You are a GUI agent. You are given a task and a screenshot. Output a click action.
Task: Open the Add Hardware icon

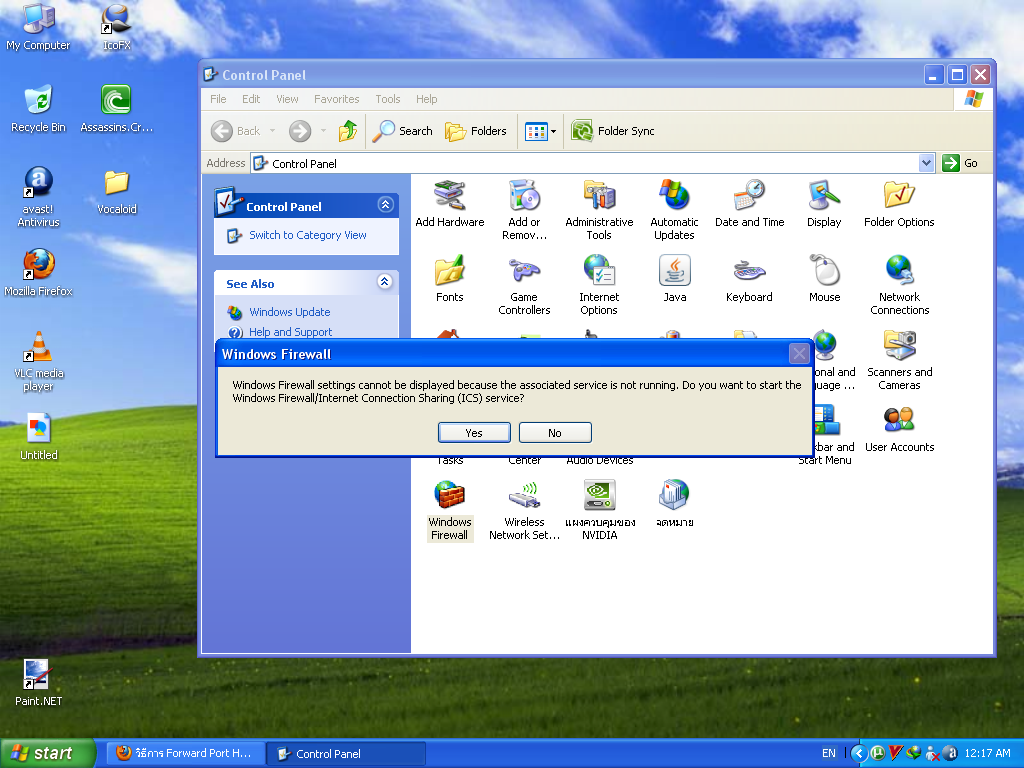point(449,196)
